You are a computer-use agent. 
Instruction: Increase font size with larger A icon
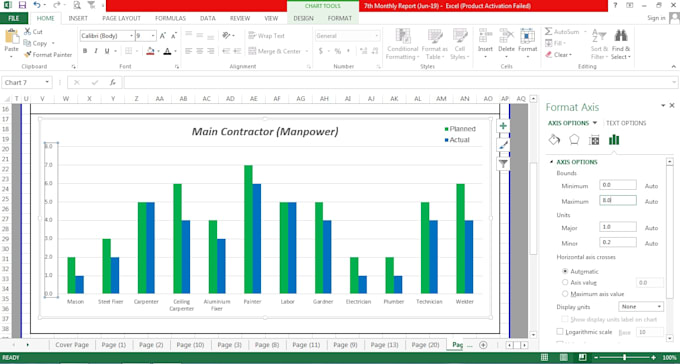tap(163, 36)
